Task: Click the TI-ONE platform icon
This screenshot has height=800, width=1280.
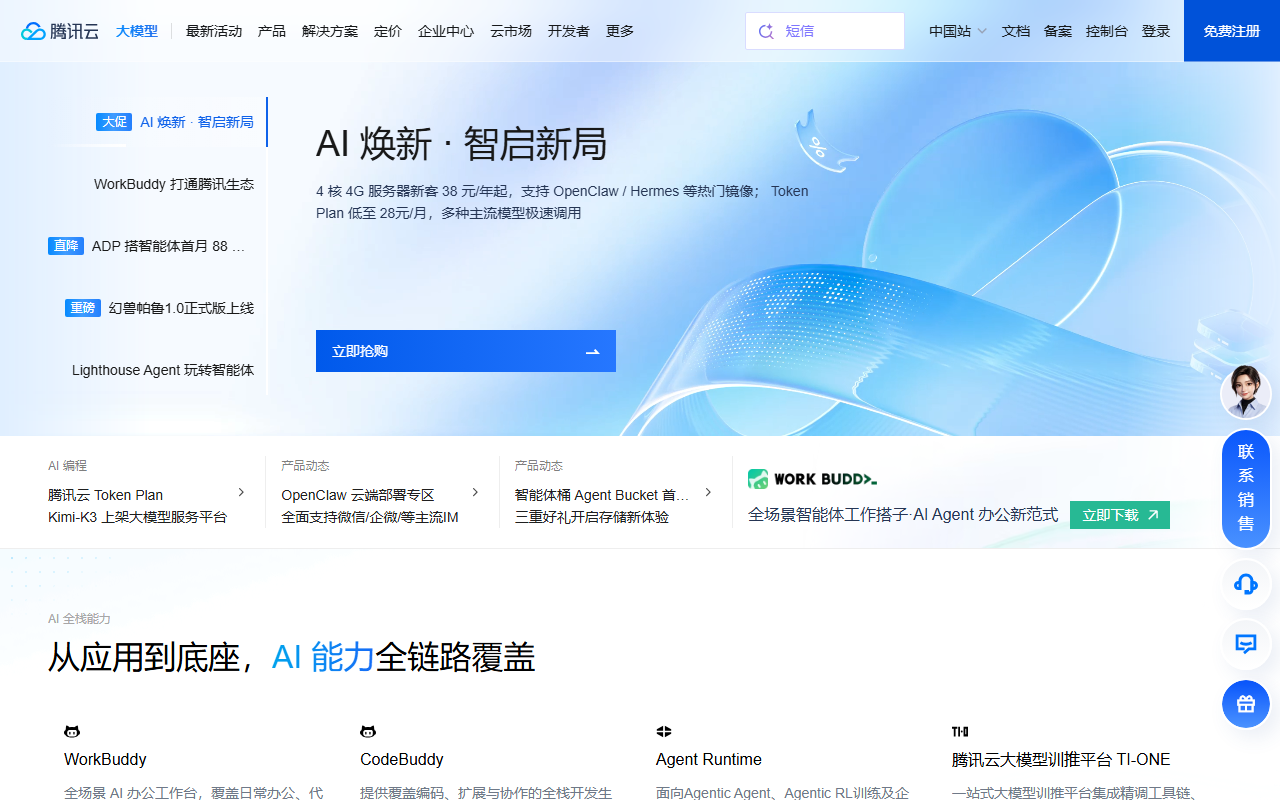Action: pyautogui.click(x=960, y=732)
